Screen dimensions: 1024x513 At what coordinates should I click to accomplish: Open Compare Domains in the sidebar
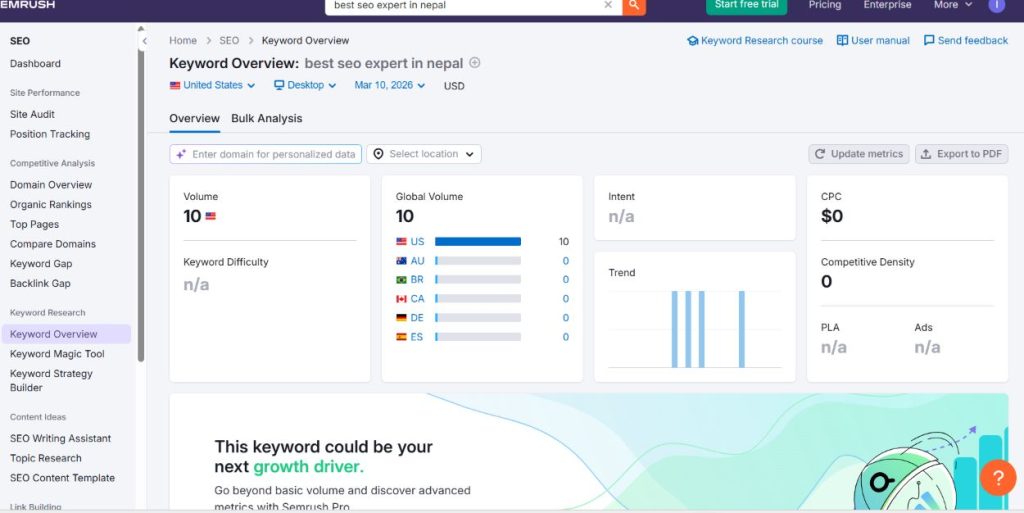(53, 243)
